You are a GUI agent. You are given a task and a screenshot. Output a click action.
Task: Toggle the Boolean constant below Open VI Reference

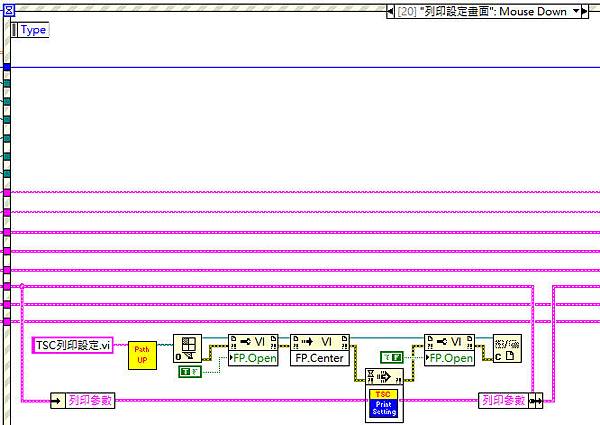point(190,371)
